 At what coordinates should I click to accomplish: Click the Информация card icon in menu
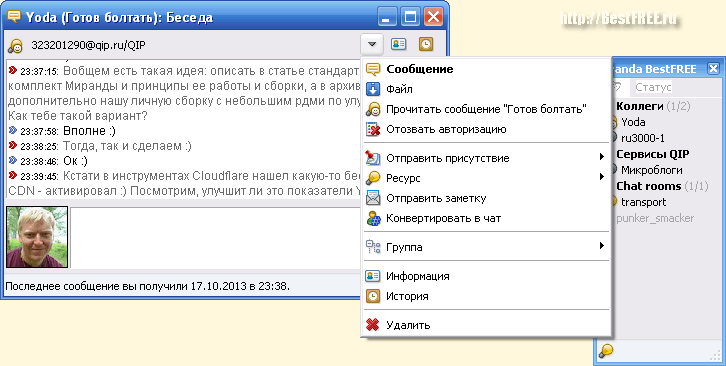click(x=373, y=276)
